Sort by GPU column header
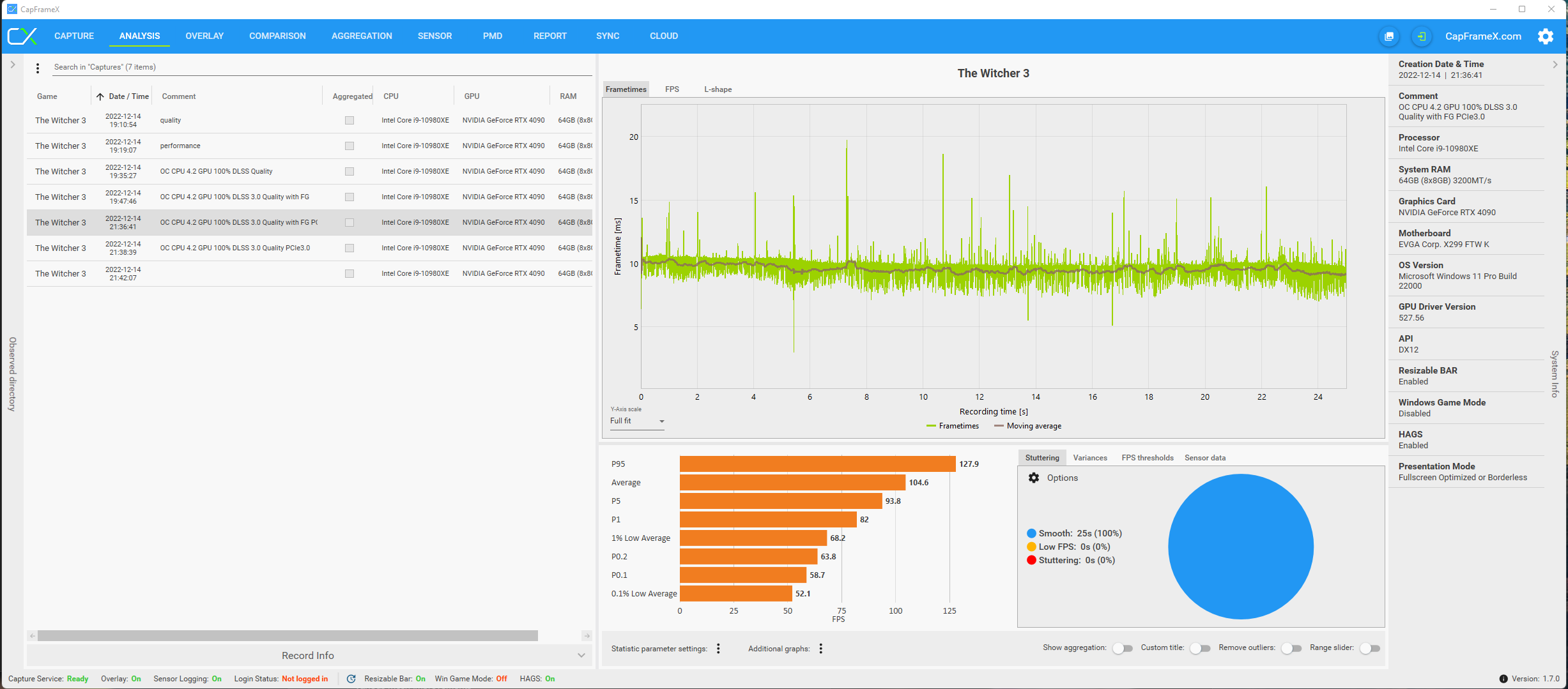The height and width of the screenshot is (689, 1568). (x=472, y=96)
